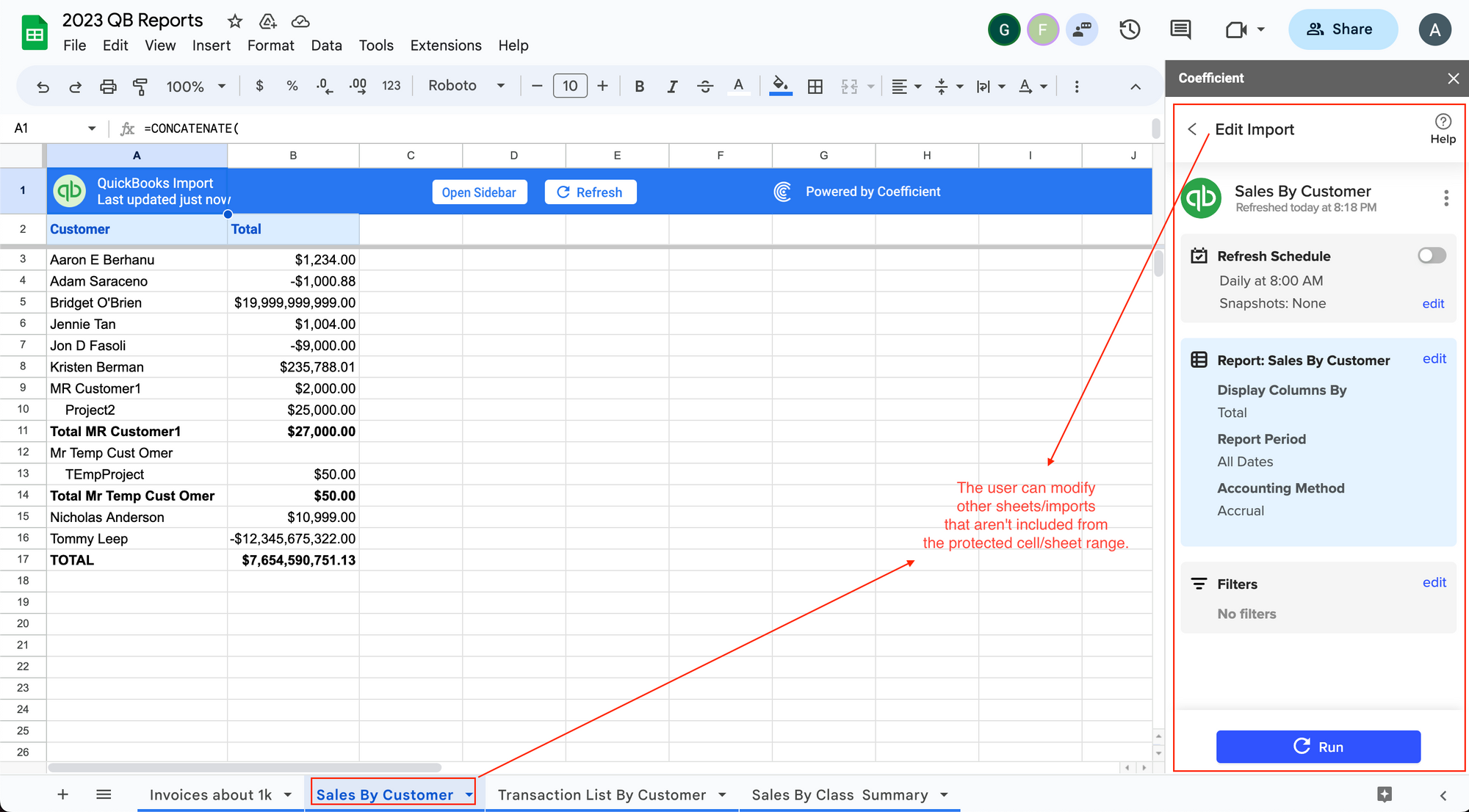
Task: Open Coefficient help
Action: pos(1443,128)
